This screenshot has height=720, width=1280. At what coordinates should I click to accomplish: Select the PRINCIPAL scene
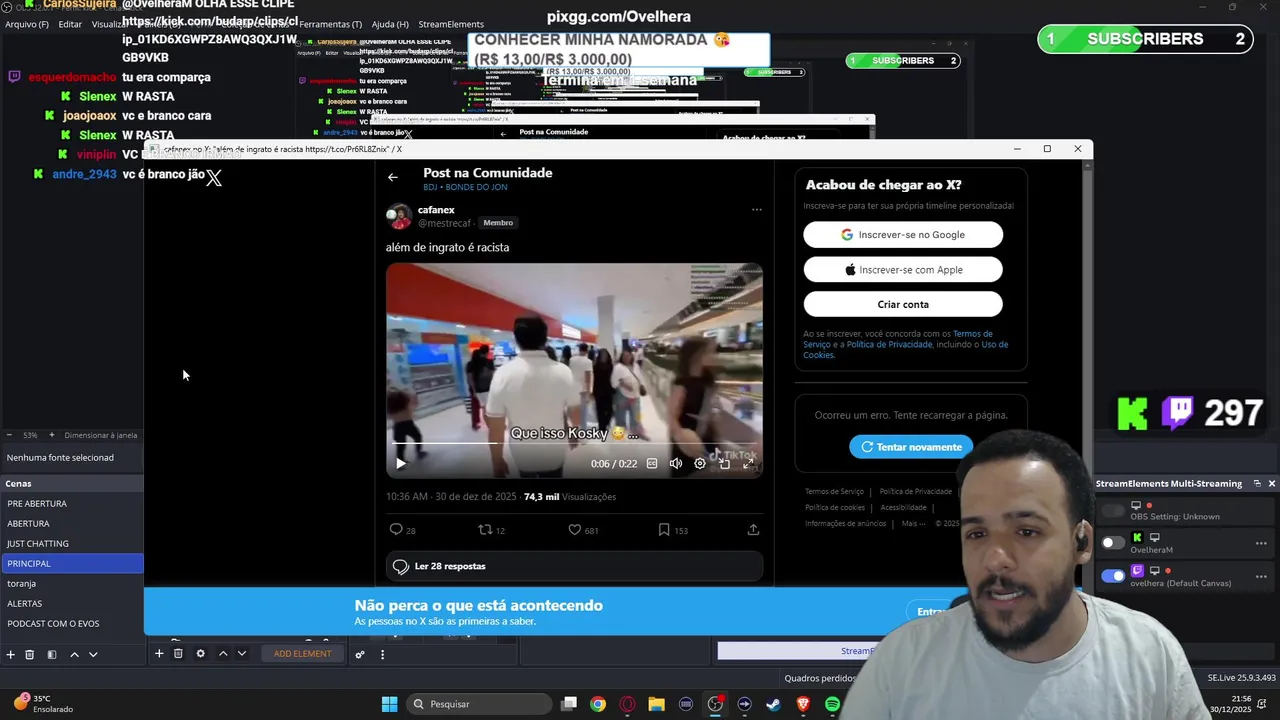(x=72, y=564)
